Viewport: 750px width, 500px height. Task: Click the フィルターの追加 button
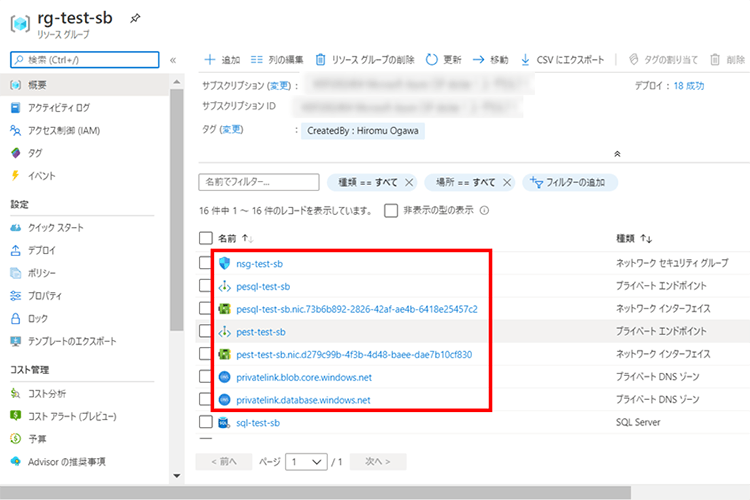coord(570,182)
